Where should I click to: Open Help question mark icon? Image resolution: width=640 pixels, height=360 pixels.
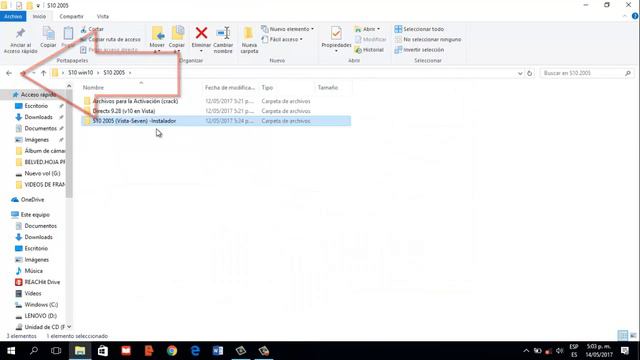pos(635,16)
